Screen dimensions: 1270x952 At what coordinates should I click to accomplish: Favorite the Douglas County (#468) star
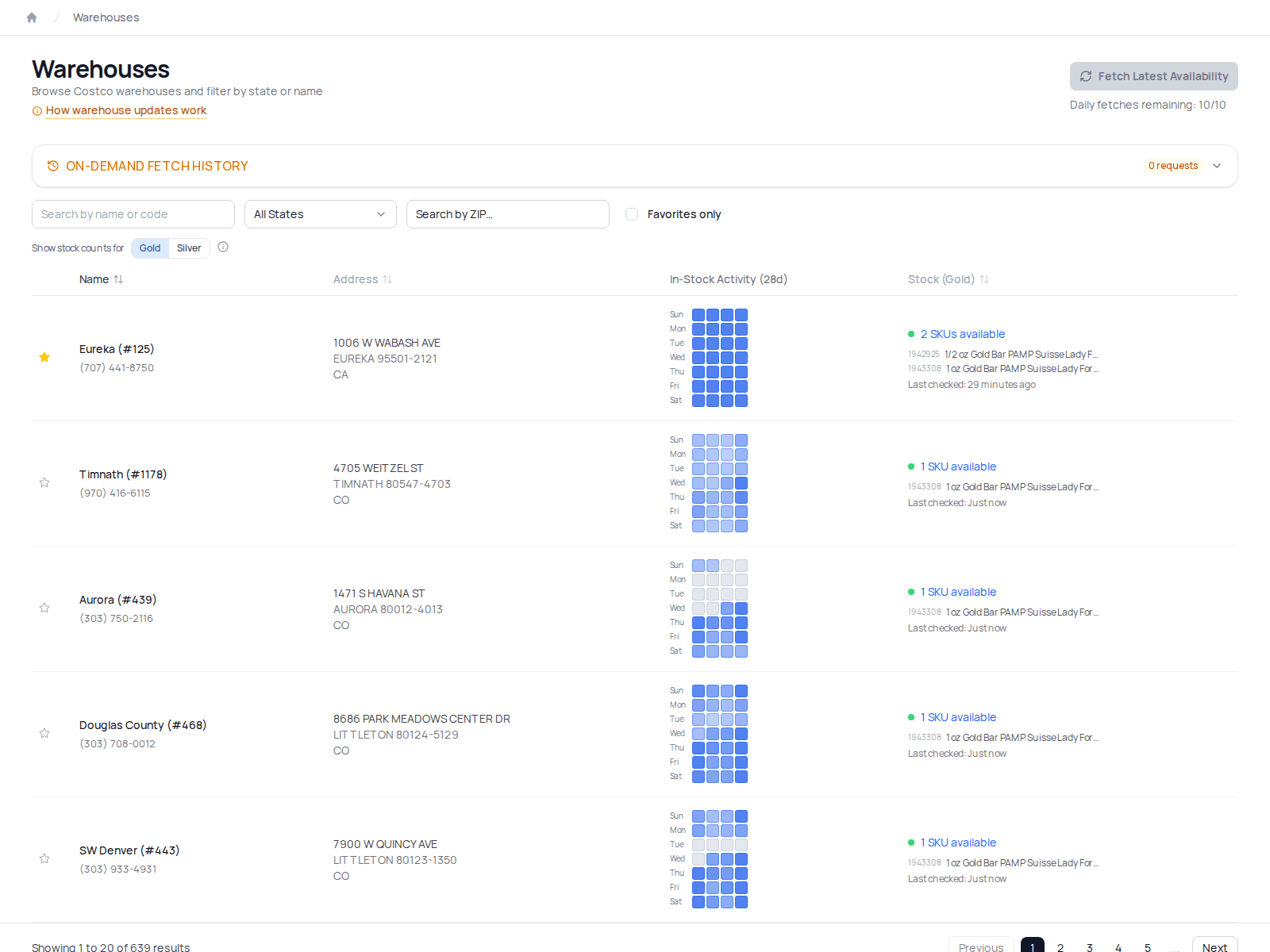[44, 733]
